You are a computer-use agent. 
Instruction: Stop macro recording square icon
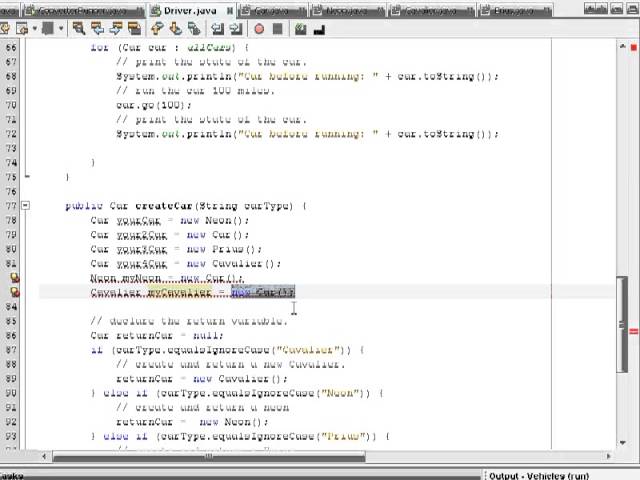pos(278,29)
